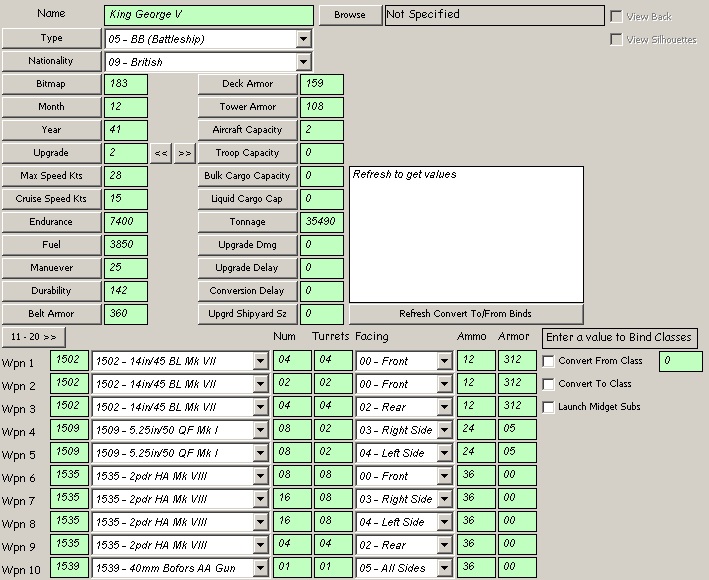Viewport: 709px width, 580px height.
Task: Edit the Wpn 1 Armor value 312
Action: coord(517,360)
